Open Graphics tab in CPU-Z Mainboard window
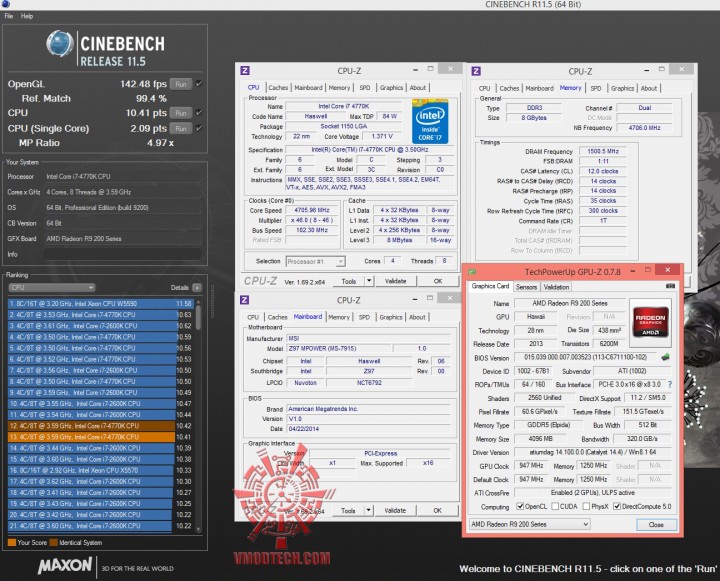Screen dimensions: 720x581 coord(391,317)
